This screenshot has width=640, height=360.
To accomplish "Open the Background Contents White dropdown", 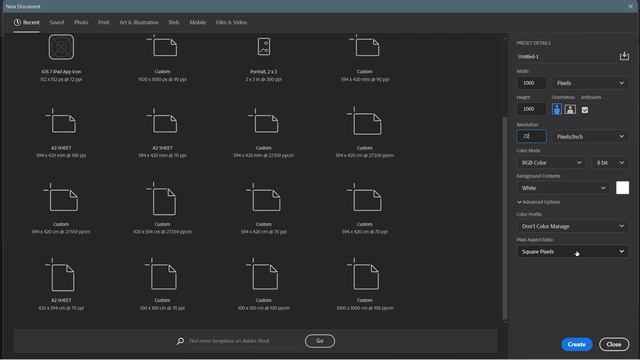I will click(x=563, y=188).
